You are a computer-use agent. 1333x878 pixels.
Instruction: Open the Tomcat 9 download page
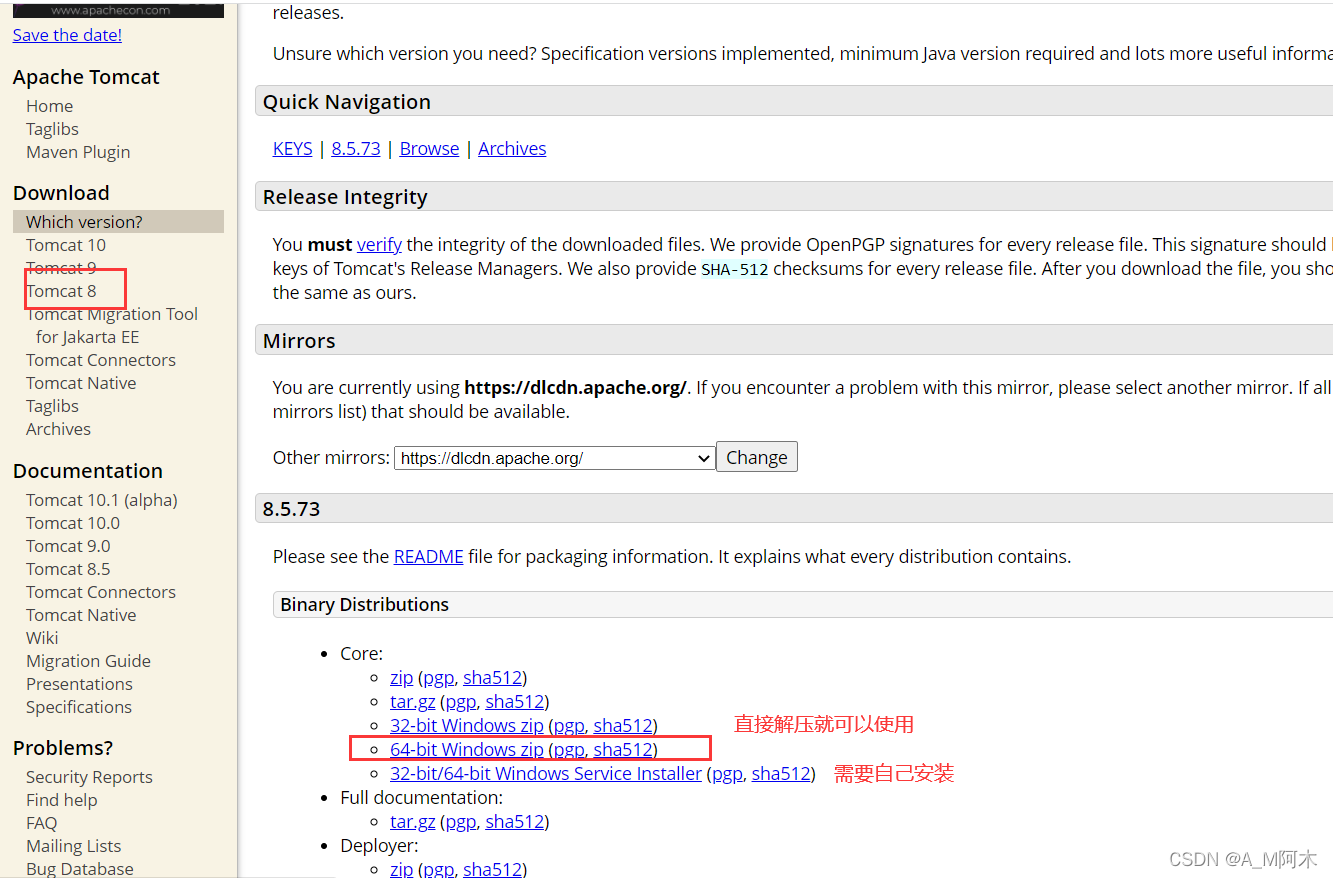coord(61,268)
